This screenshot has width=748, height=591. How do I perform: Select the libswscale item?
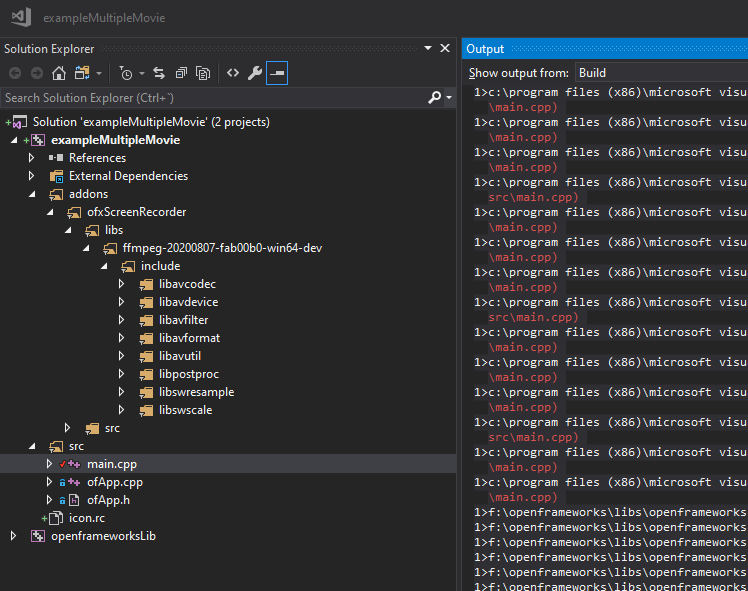point(186,410)
